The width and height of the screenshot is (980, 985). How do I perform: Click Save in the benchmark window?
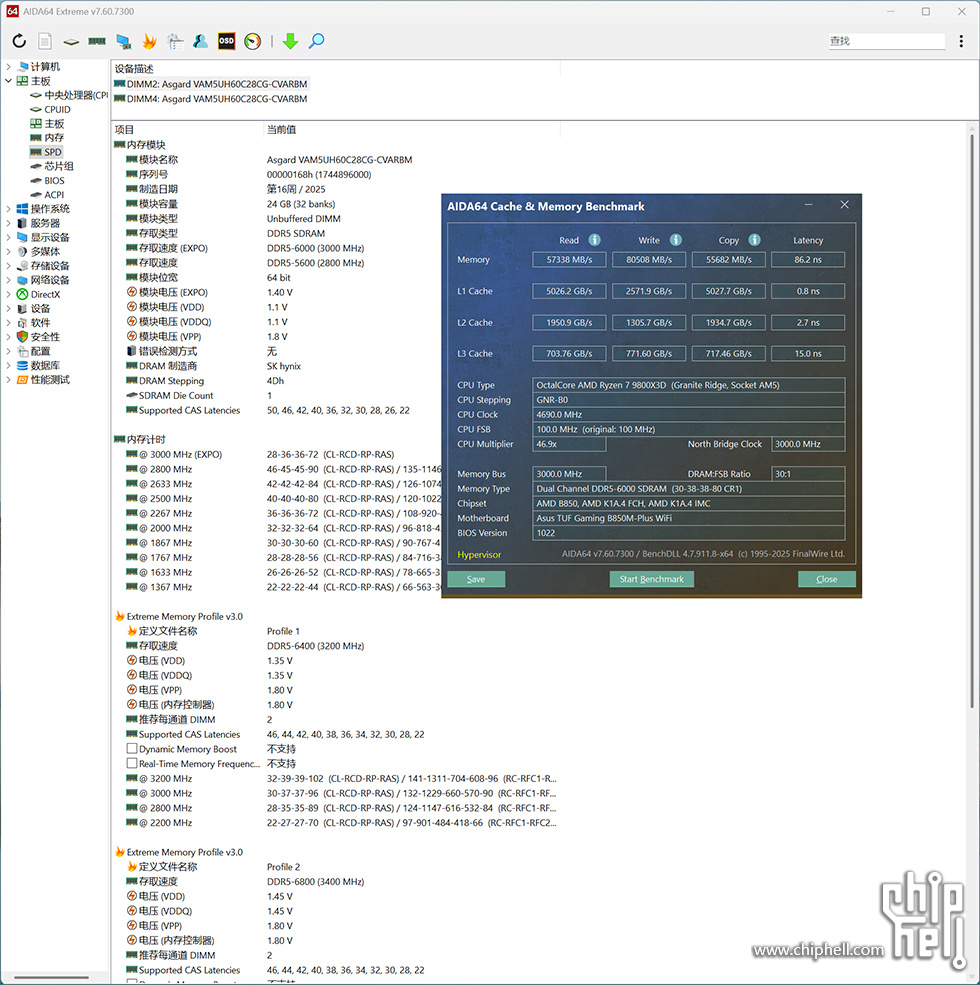pos(476,579)
